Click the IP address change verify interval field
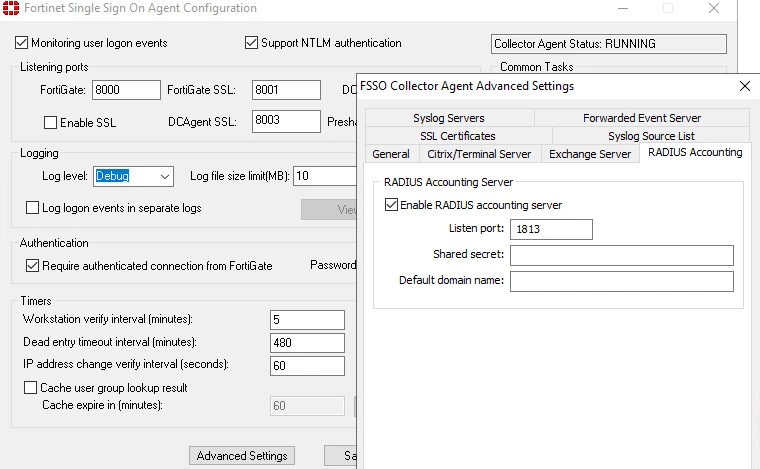The image size is (760, 469). [x=307, y=366]
